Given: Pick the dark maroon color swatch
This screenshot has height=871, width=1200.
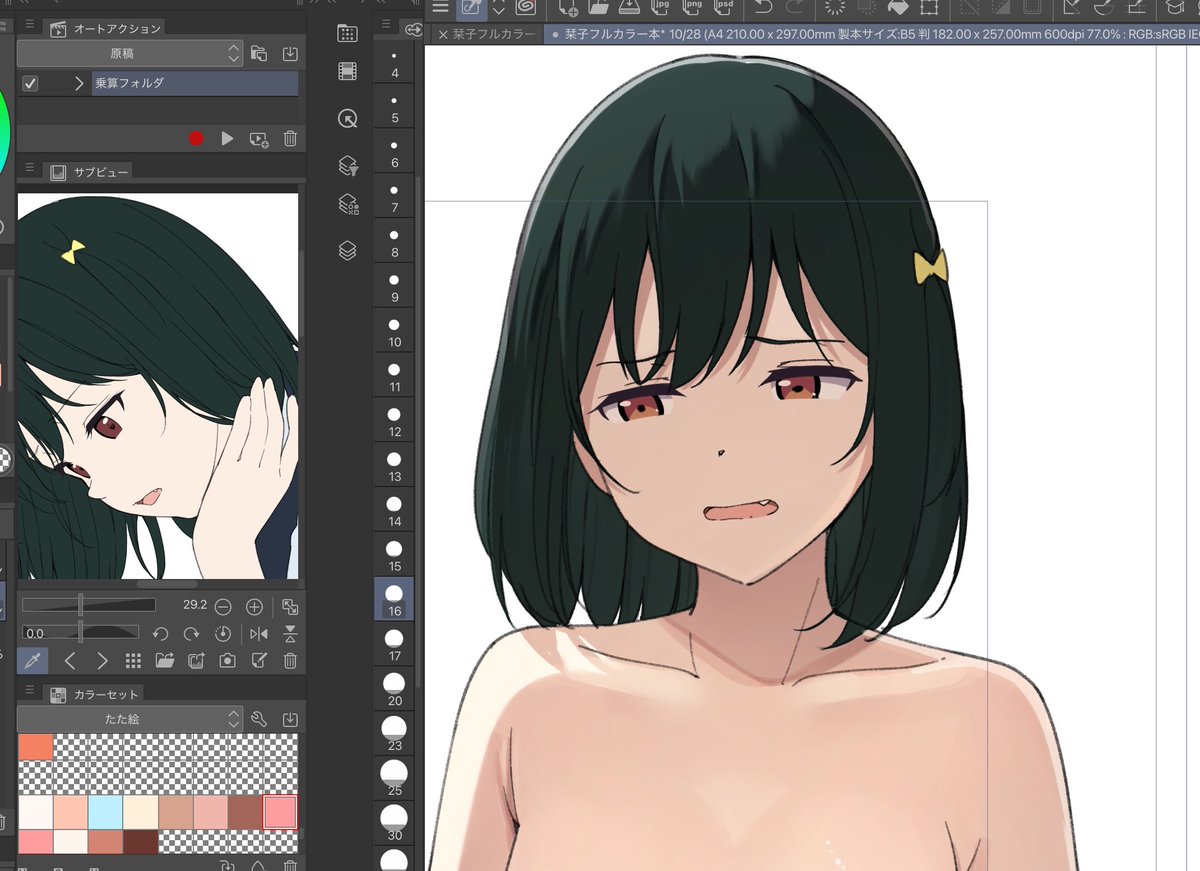Looking at the screenshot, I should [x=141, y=842].
